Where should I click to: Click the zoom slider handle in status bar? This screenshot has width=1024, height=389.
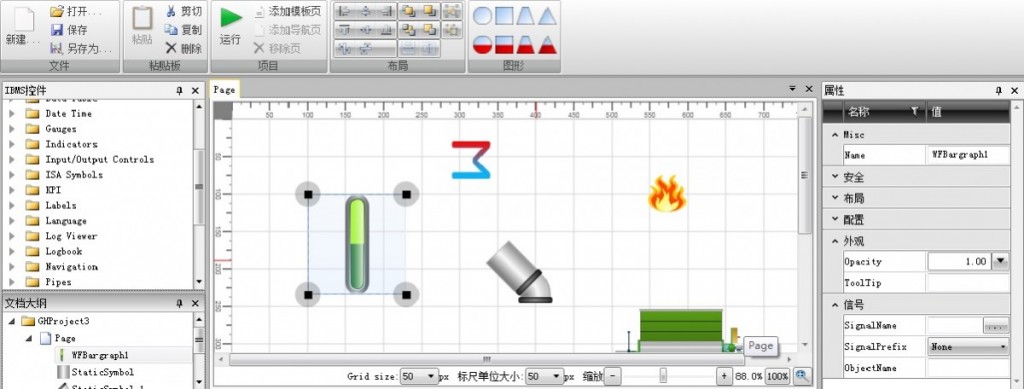663,376
